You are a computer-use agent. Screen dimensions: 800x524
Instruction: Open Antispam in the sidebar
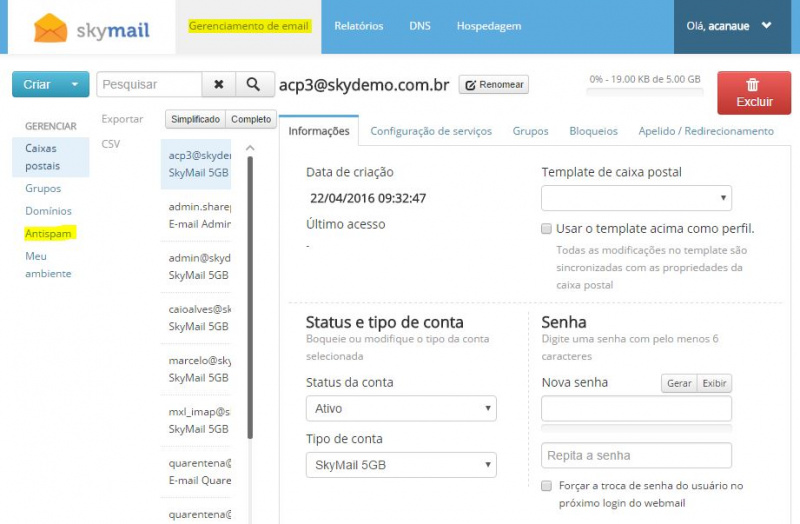pyautogui.click(x=48, y=233)
